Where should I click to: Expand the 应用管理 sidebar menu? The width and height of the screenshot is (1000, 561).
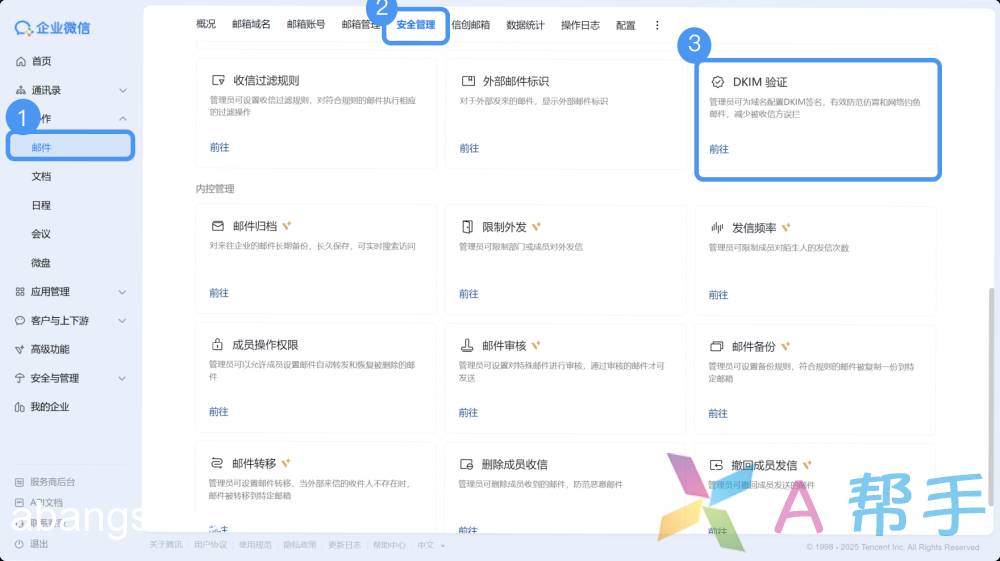pos(122,292)
